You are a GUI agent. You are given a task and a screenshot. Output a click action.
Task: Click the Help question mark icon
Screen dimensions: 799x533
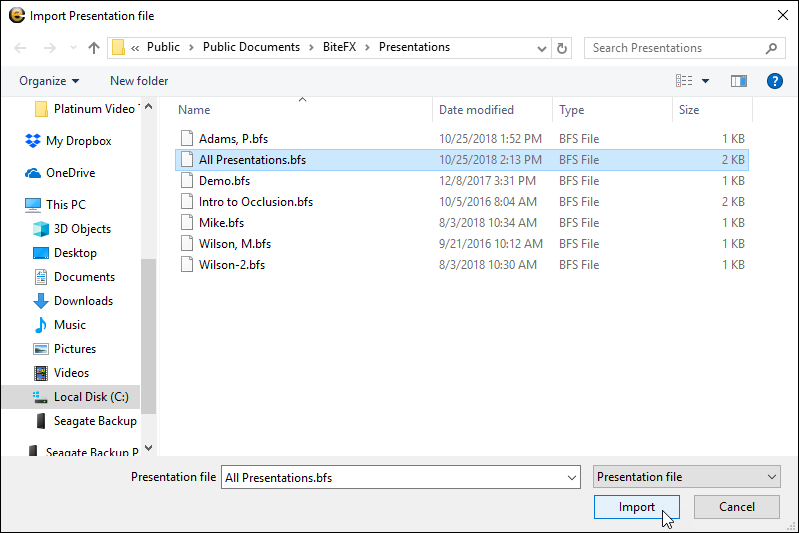click(x=773, y=81)
